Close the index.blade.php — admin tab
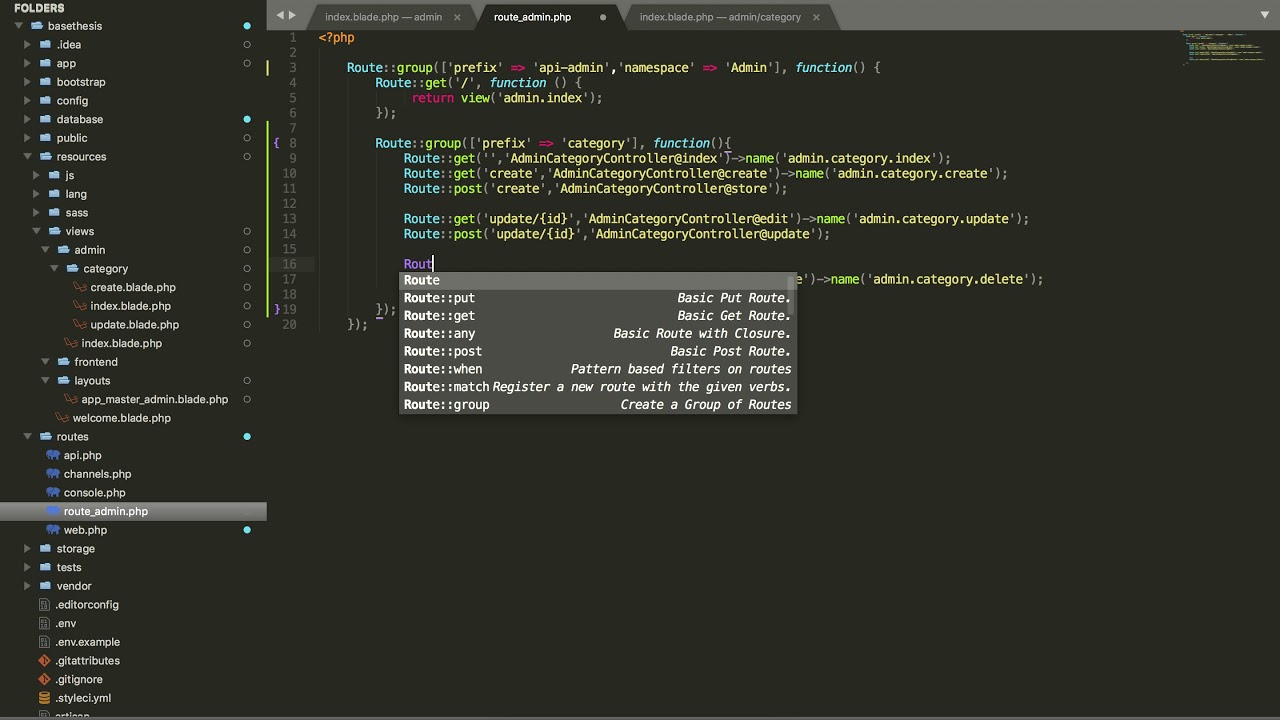 click(x=457, y=17)
